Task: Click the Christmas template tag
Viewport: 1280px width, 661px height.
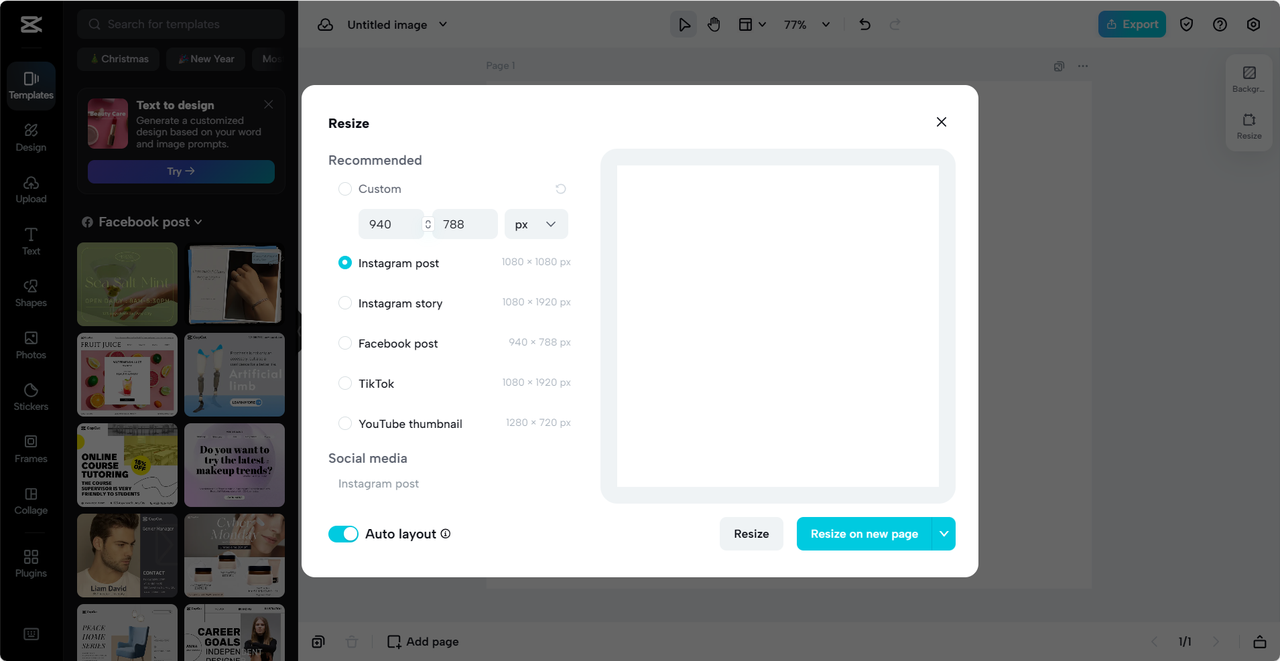Action: coord(119,59)
